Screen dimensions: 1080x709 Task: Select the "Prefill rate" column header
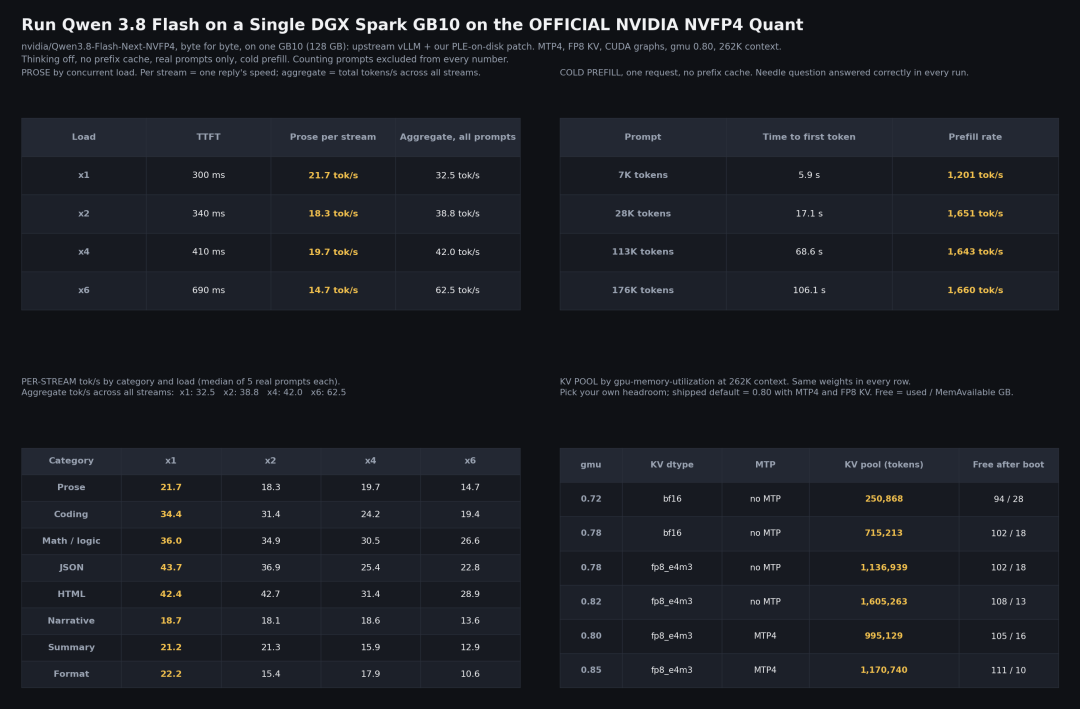[x=975, y=137]
